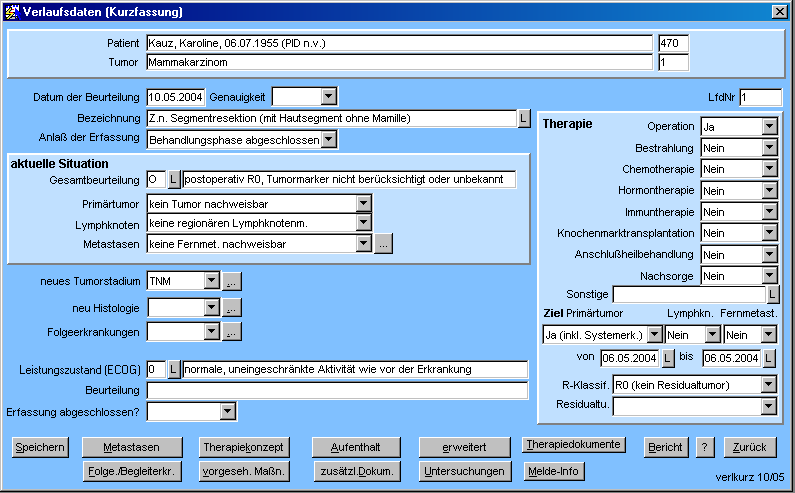Click the ellipsis button next to neu Histologie

231,307
